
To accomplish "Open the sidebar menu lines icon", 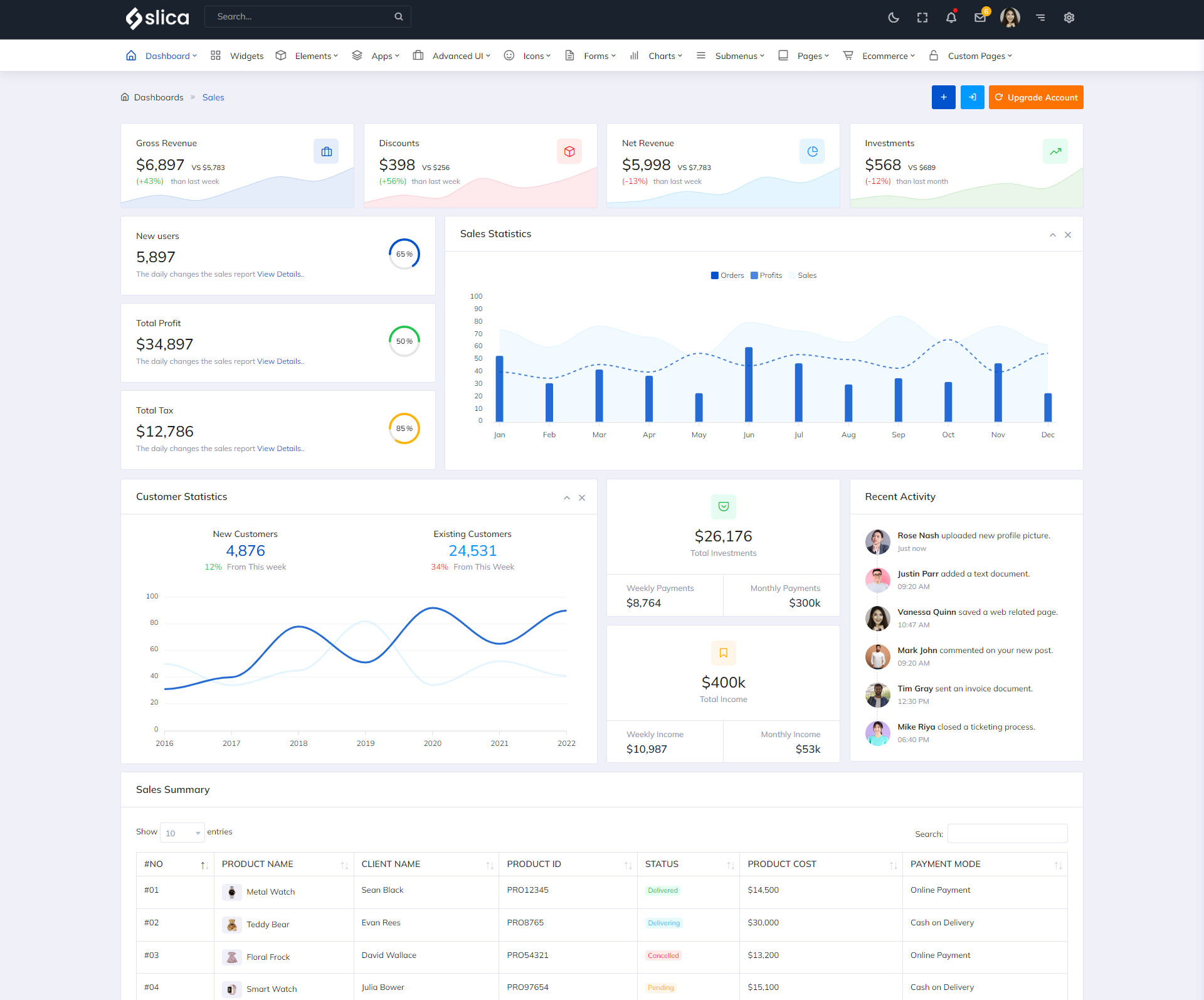I will tap(1040, 18).
